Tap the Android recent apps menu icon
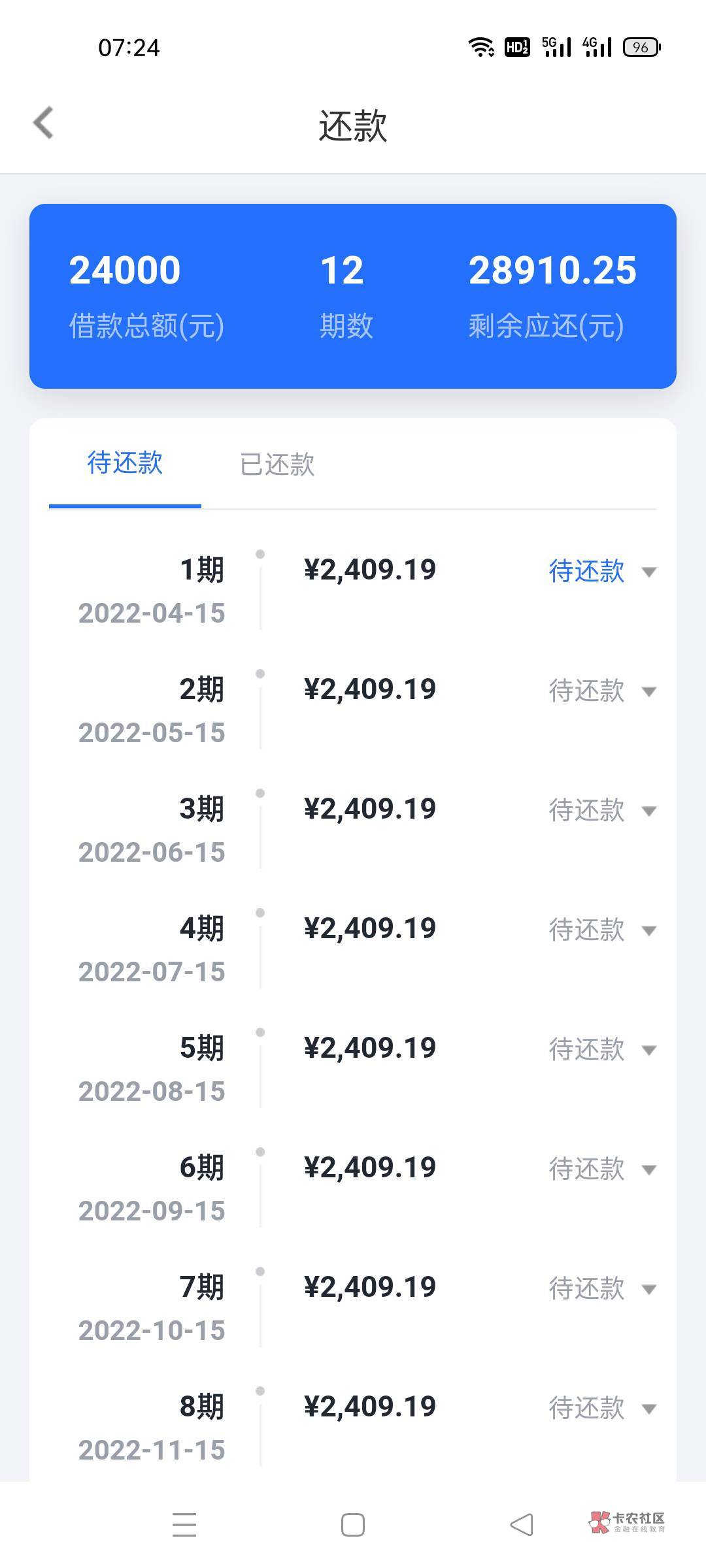Image resolution: width=706 pixels, height=1568 pixels. pyautogui.click(x=184, y=1526)
